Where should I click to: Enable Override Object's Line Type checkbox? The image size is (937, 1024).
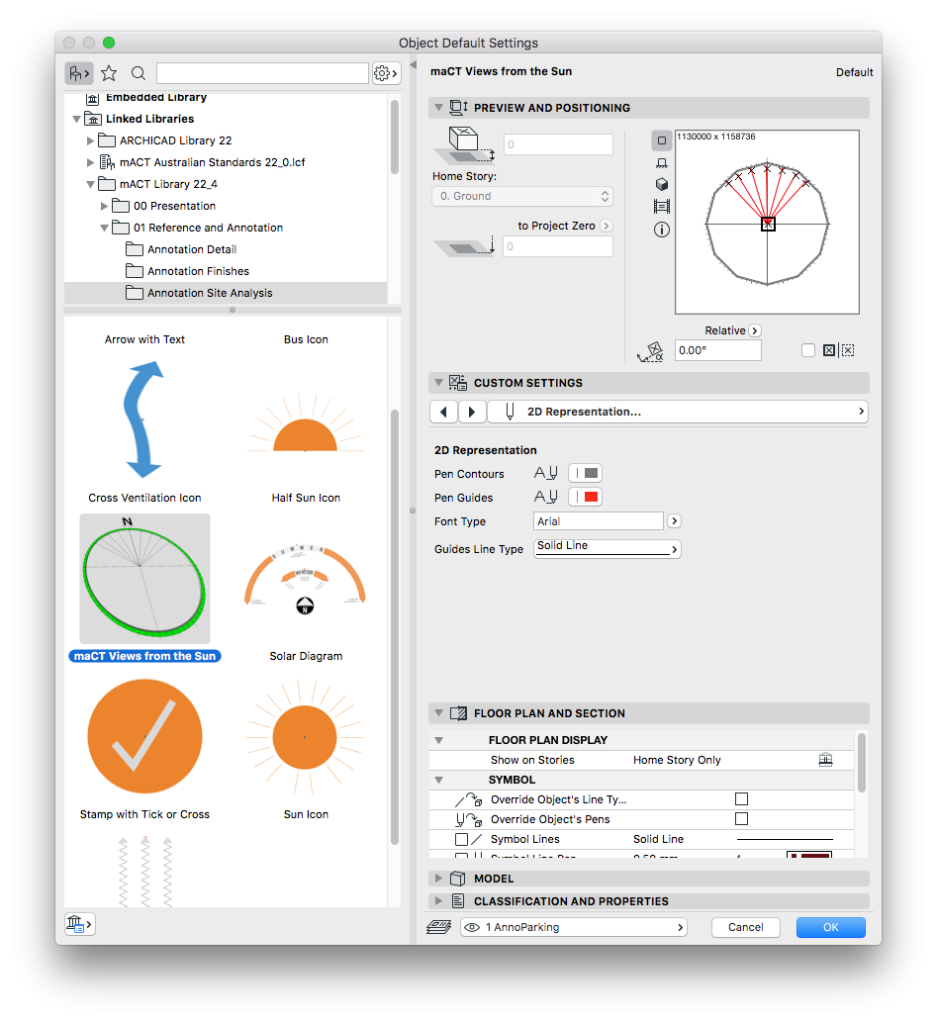tap(741, 799)
